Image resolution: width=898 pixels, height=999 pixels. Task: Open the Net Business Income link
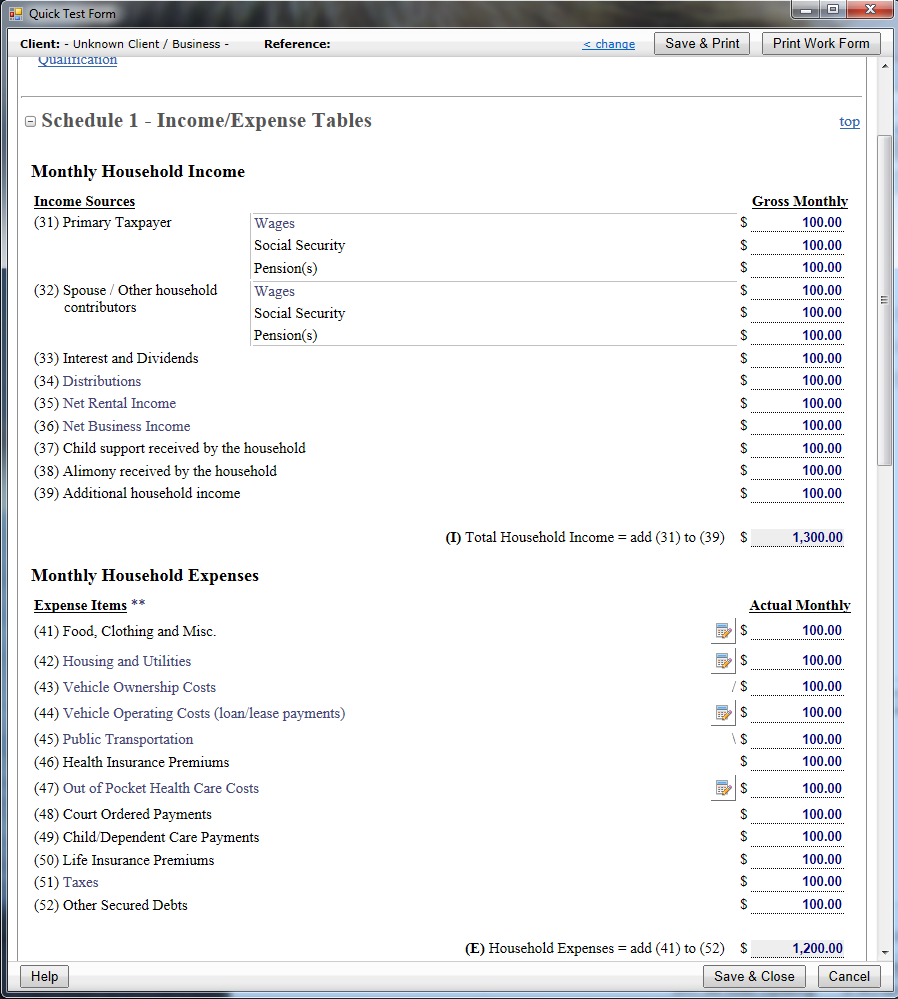point(126,426)
